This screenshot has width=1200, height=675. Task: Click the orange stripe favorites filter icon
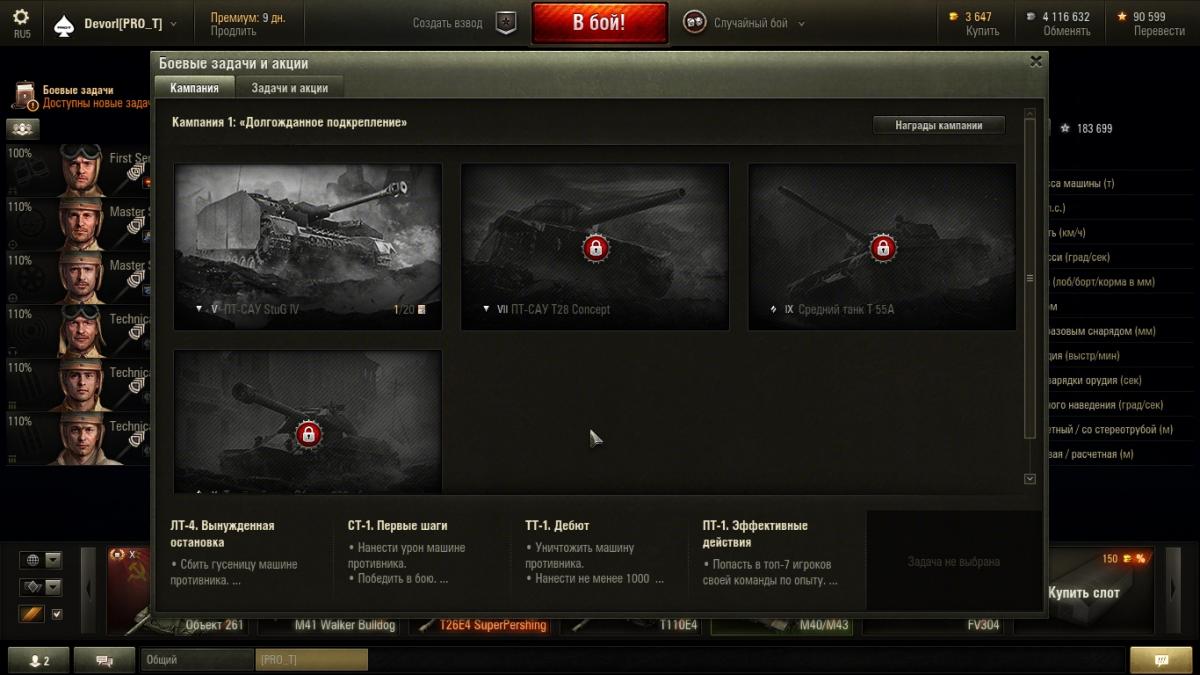coord(32,614)
